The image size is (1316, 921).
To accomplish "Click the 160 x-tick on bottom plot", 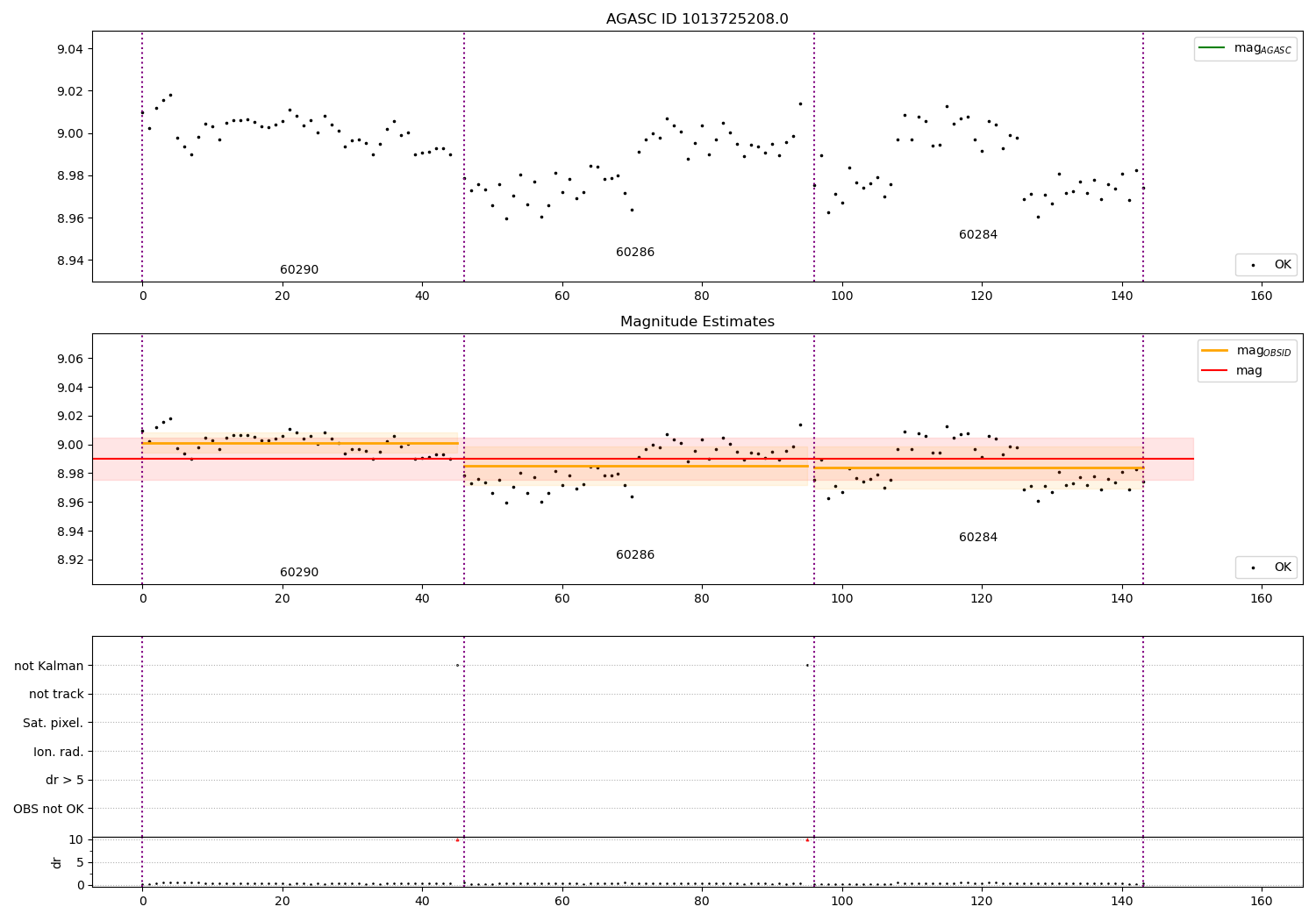I will tap(1262, 900).
